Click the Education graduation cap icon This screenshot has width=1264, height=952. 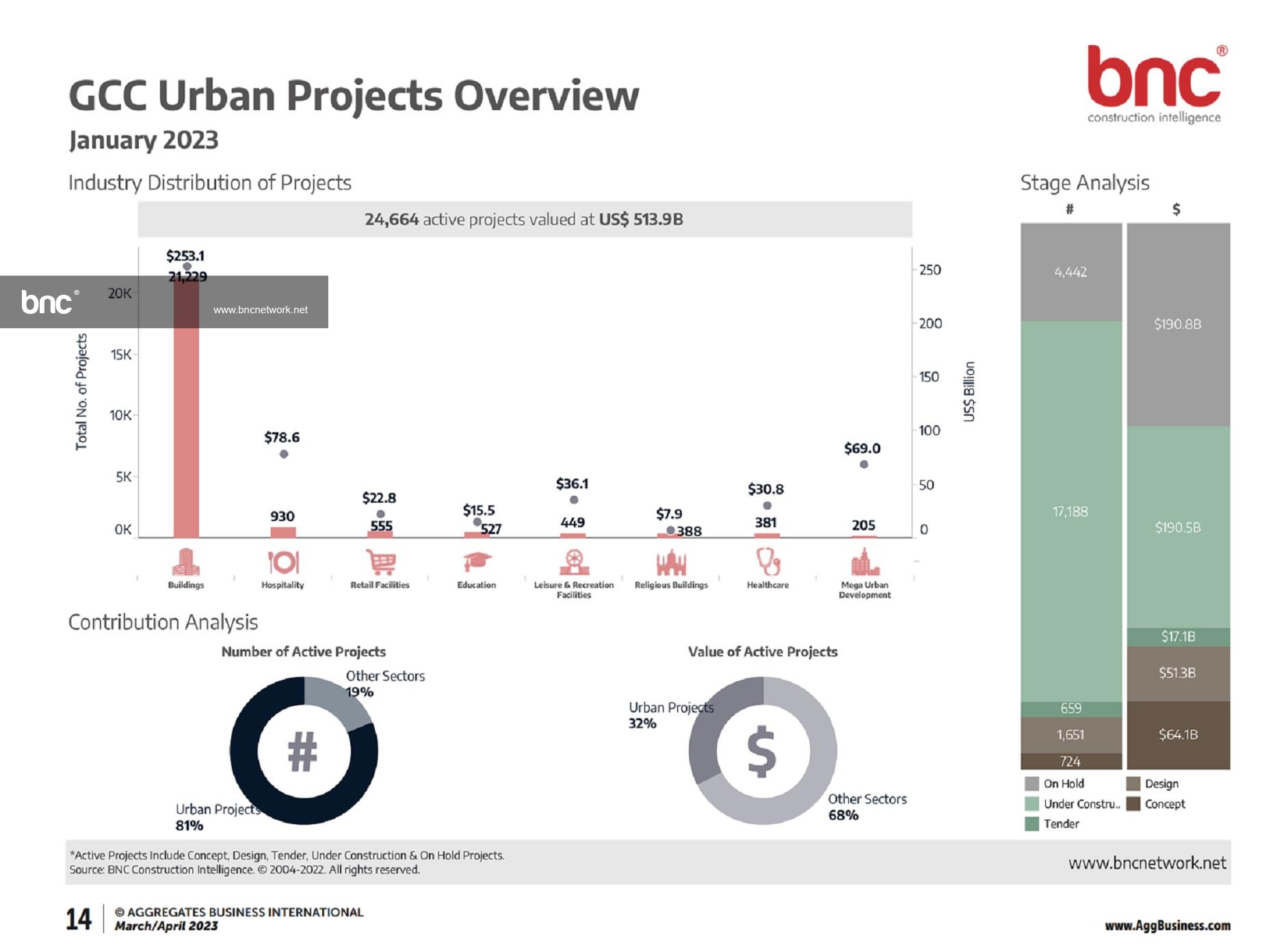[477, 562]
